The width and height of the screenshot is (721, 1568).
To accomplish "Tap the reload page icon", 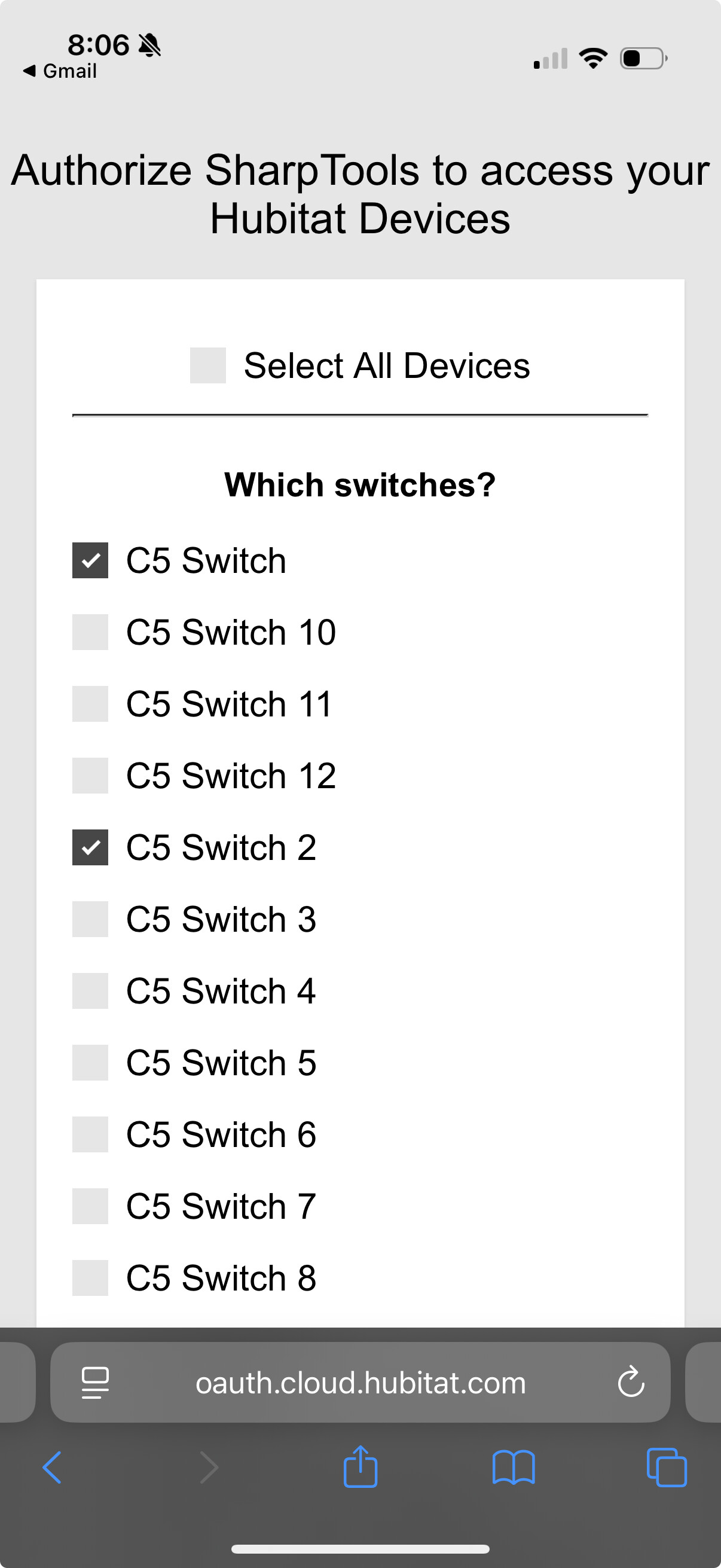I will pos(631,1381).
